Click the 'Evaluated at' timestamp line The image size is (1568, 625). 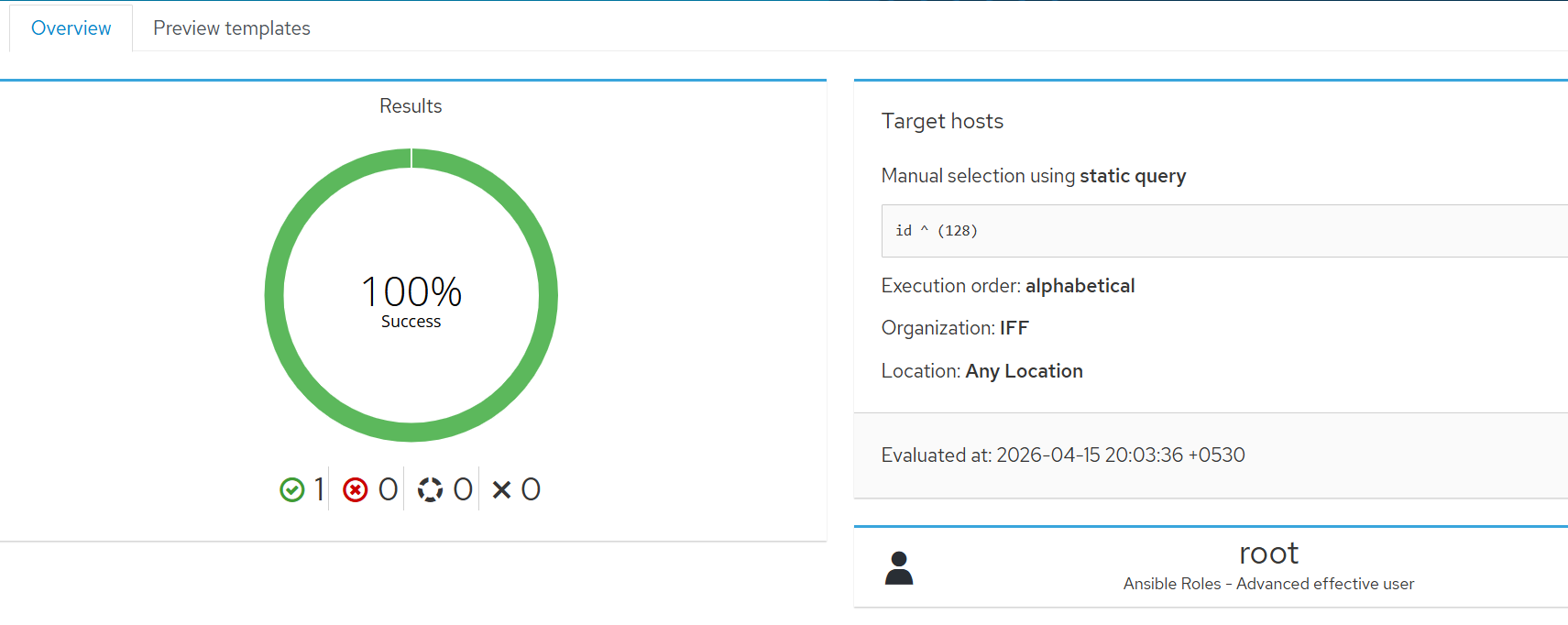point(1063,455)
